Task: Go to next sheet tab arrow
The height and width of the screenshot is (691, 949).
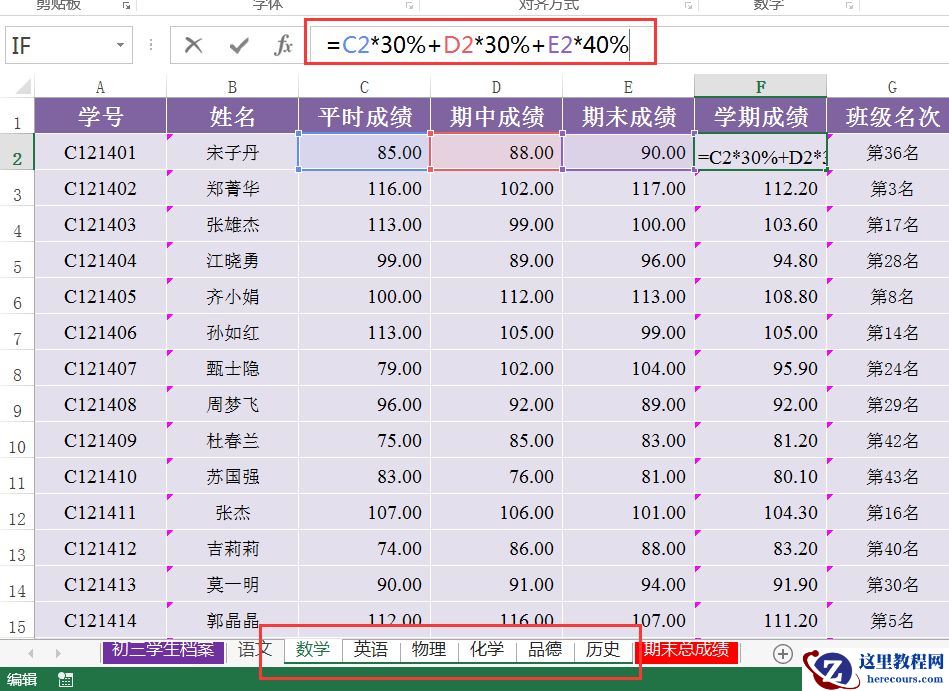Action: coord(58,653)
